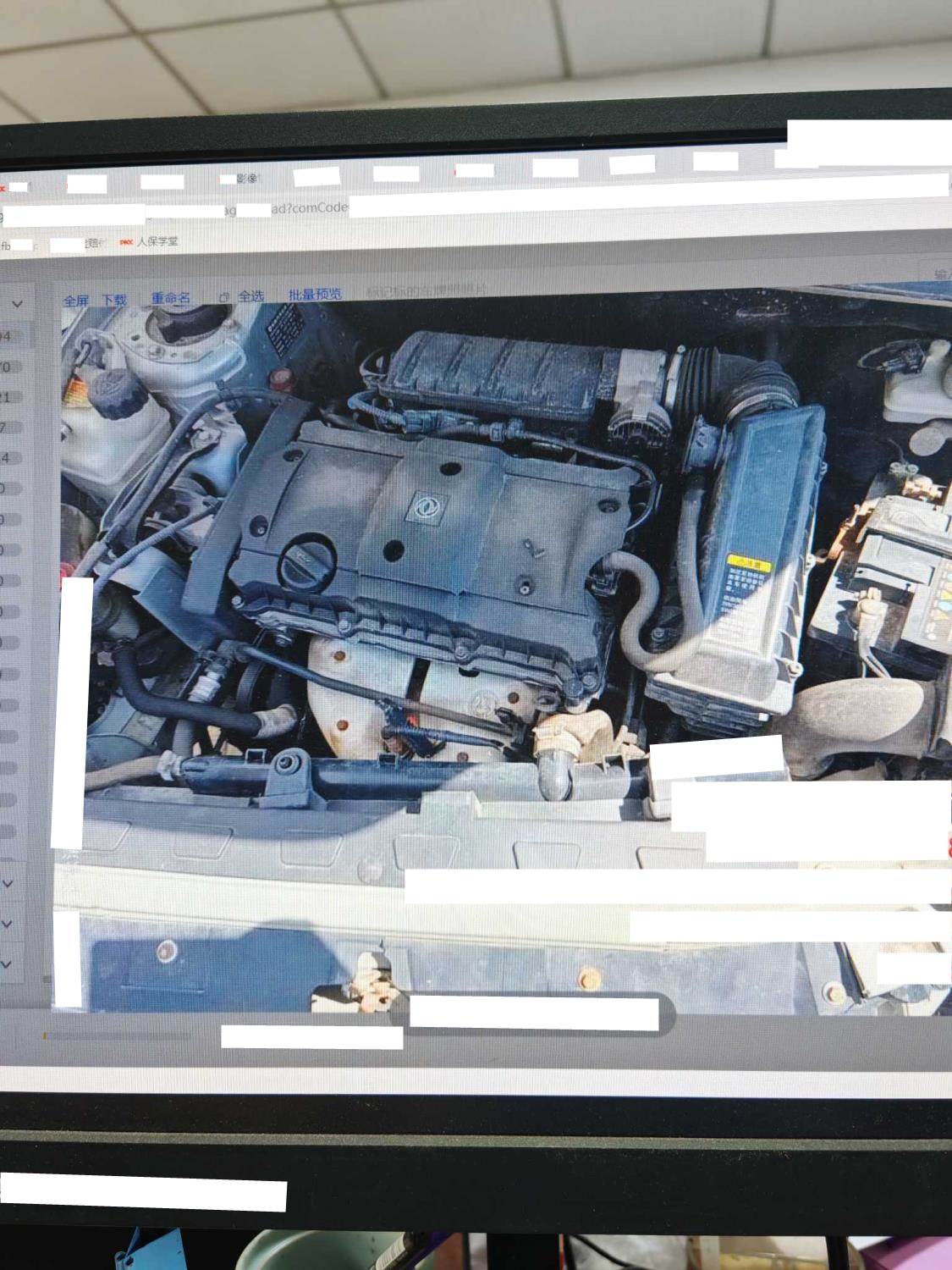The height and width of the screenshot is (1270, 952).
Task: Click the 全屏 fullscreen link
Action: coord(75,301)
